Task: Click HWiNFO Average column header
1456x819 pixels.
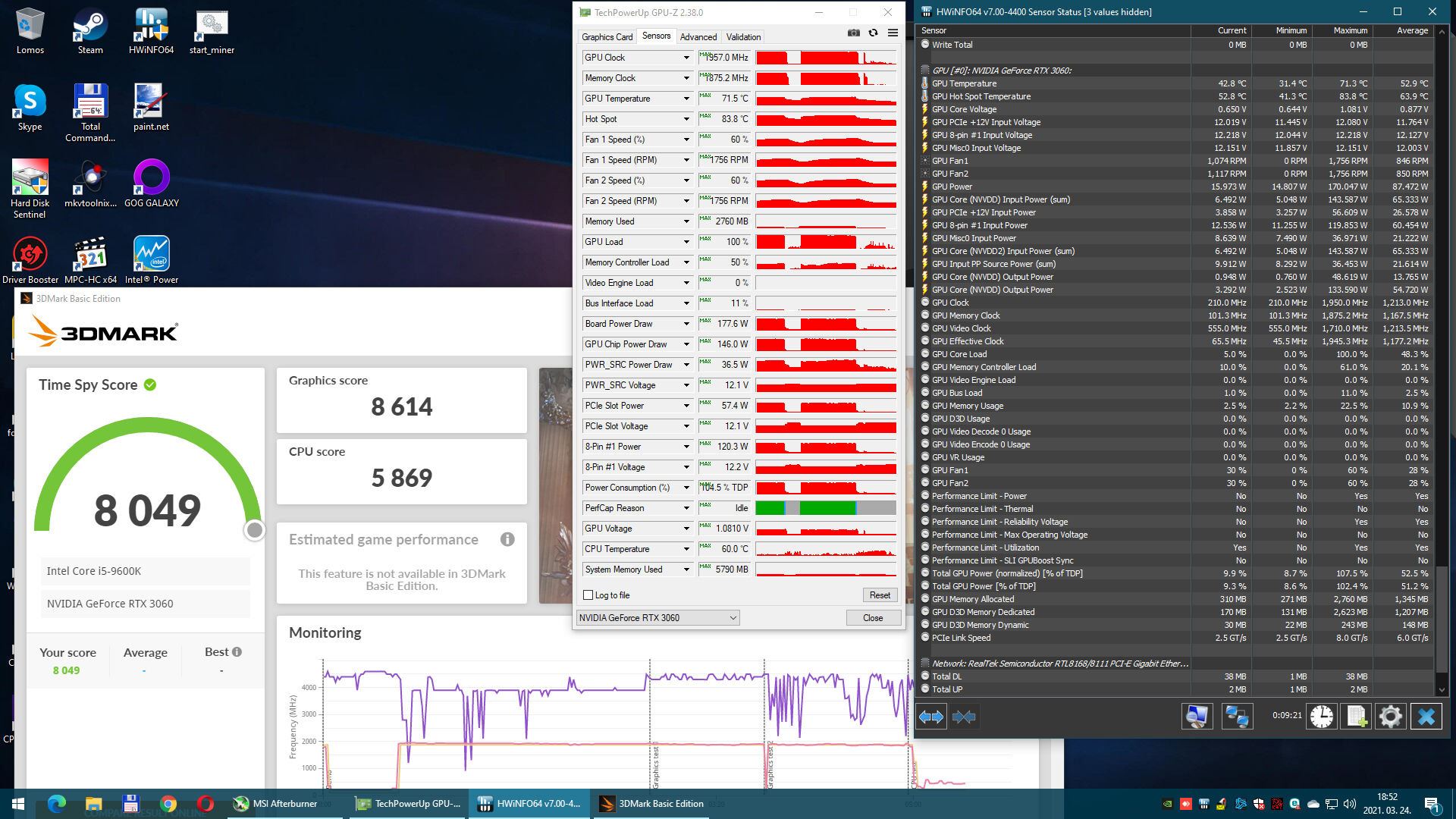Action: click(x=1404, y=30)
